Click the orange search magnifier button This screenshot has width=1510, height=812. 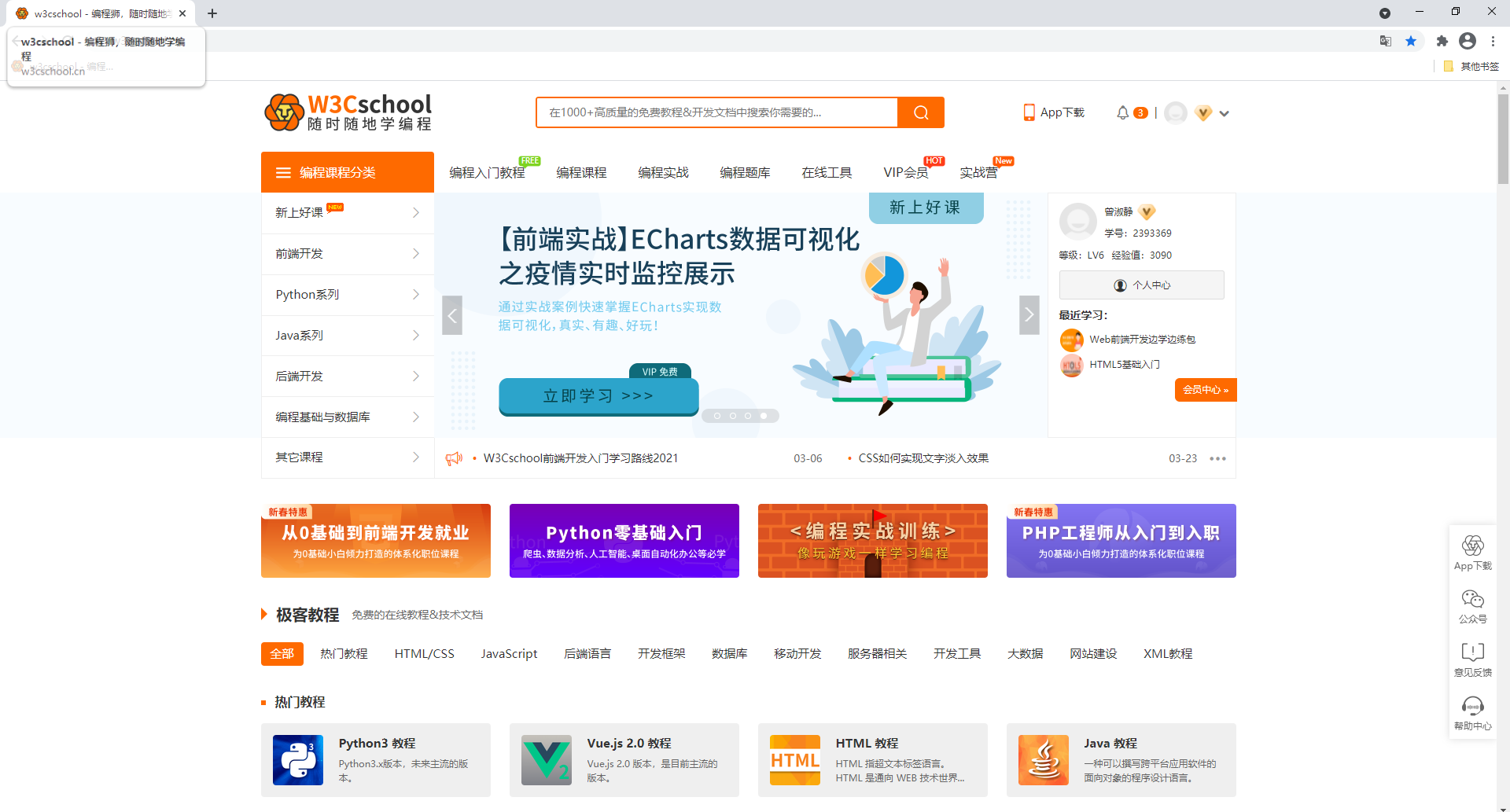coord(920,112)
